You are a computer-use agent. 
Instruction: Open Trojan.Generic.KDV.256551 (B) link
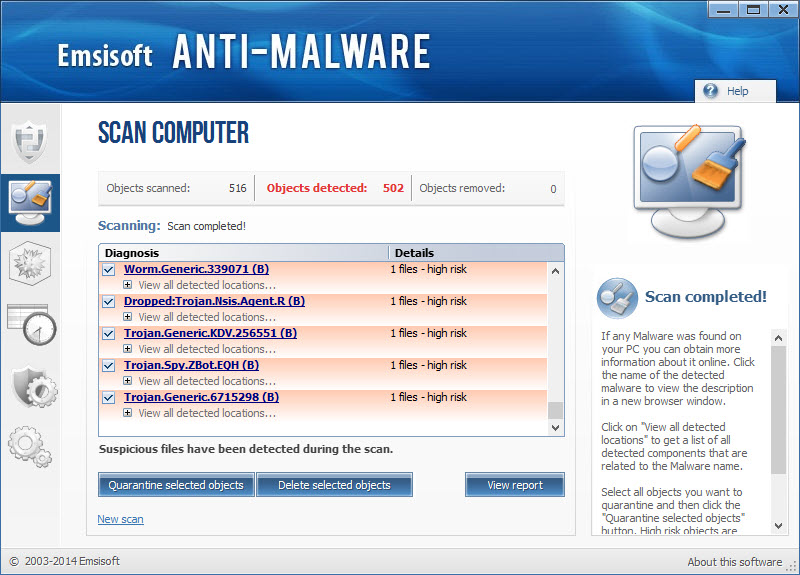[210, 333]
